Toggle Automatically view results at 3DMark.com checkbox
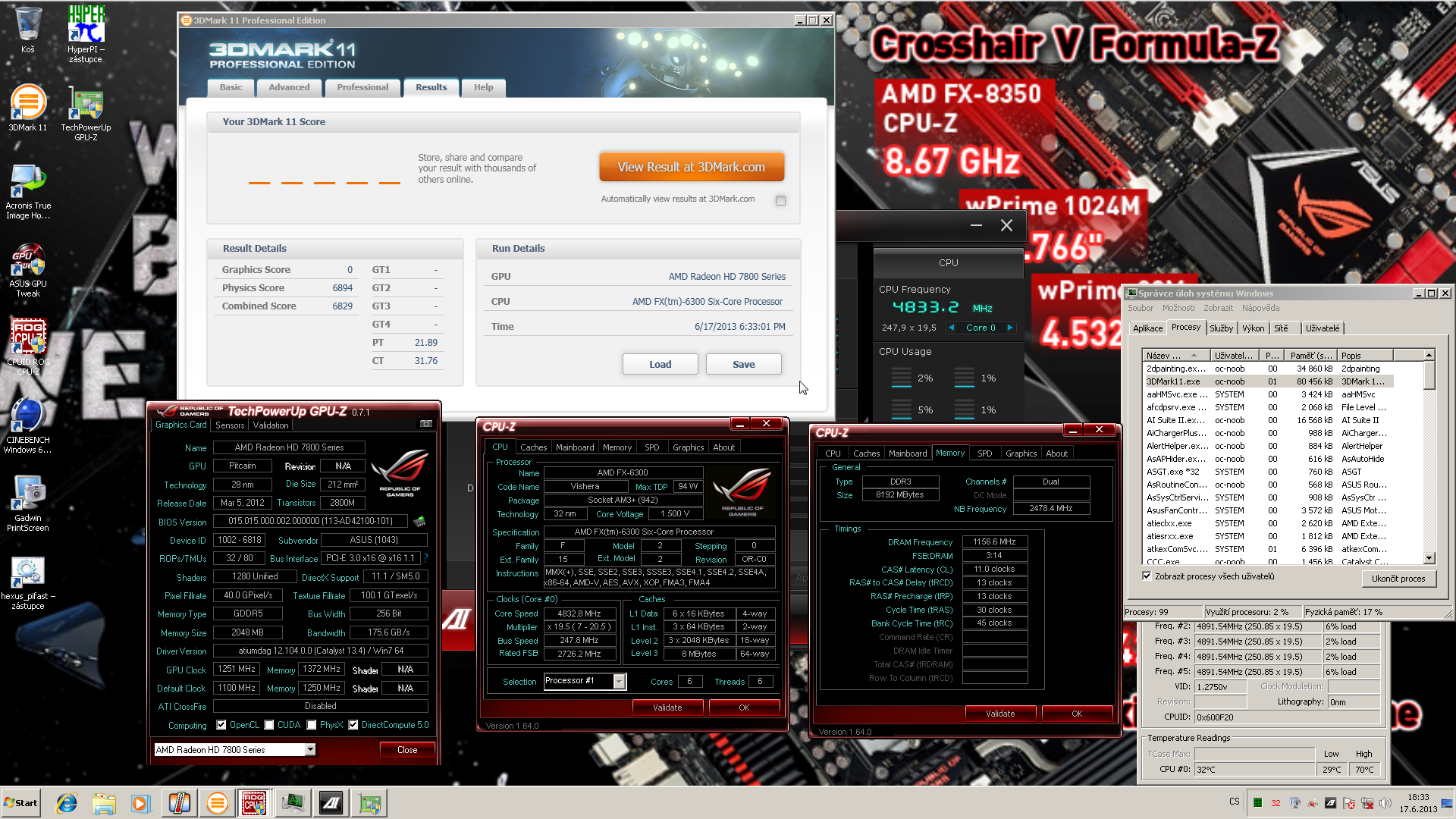 coord(780,200)
